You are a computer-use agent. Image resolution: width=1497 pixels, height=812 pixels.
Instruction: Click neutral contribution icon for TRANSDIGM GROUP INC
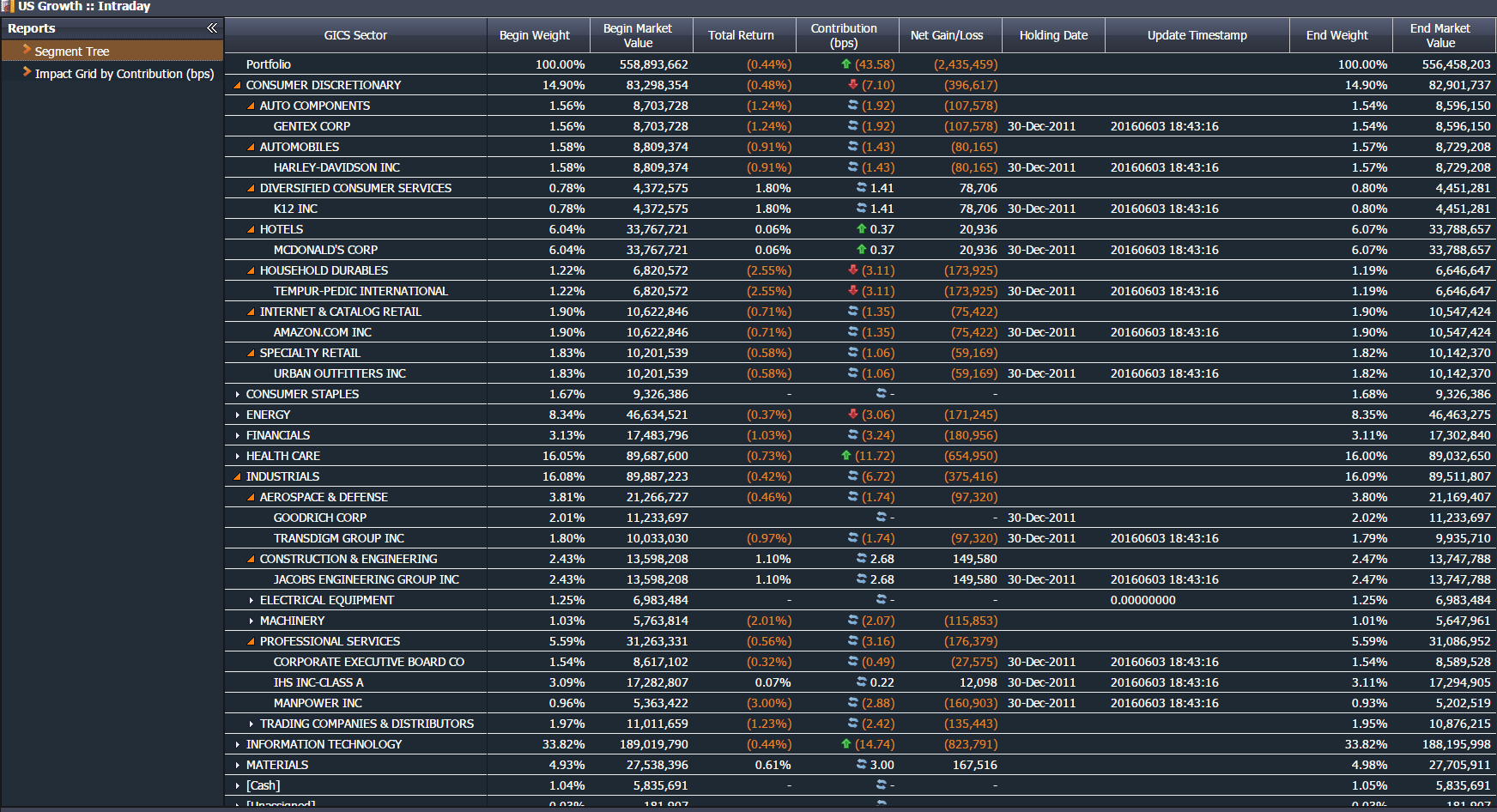(853, 538)
